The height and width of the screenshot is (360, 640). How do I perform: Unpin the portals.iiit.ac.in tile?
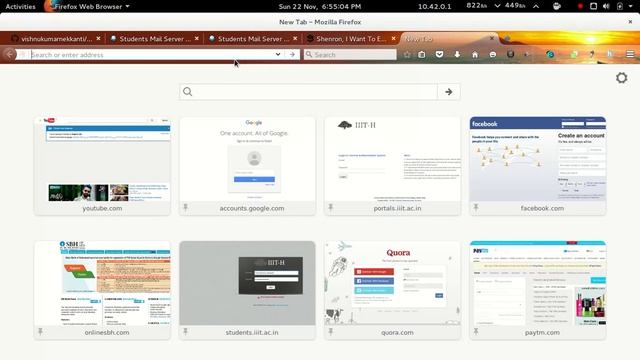[331, 208]
